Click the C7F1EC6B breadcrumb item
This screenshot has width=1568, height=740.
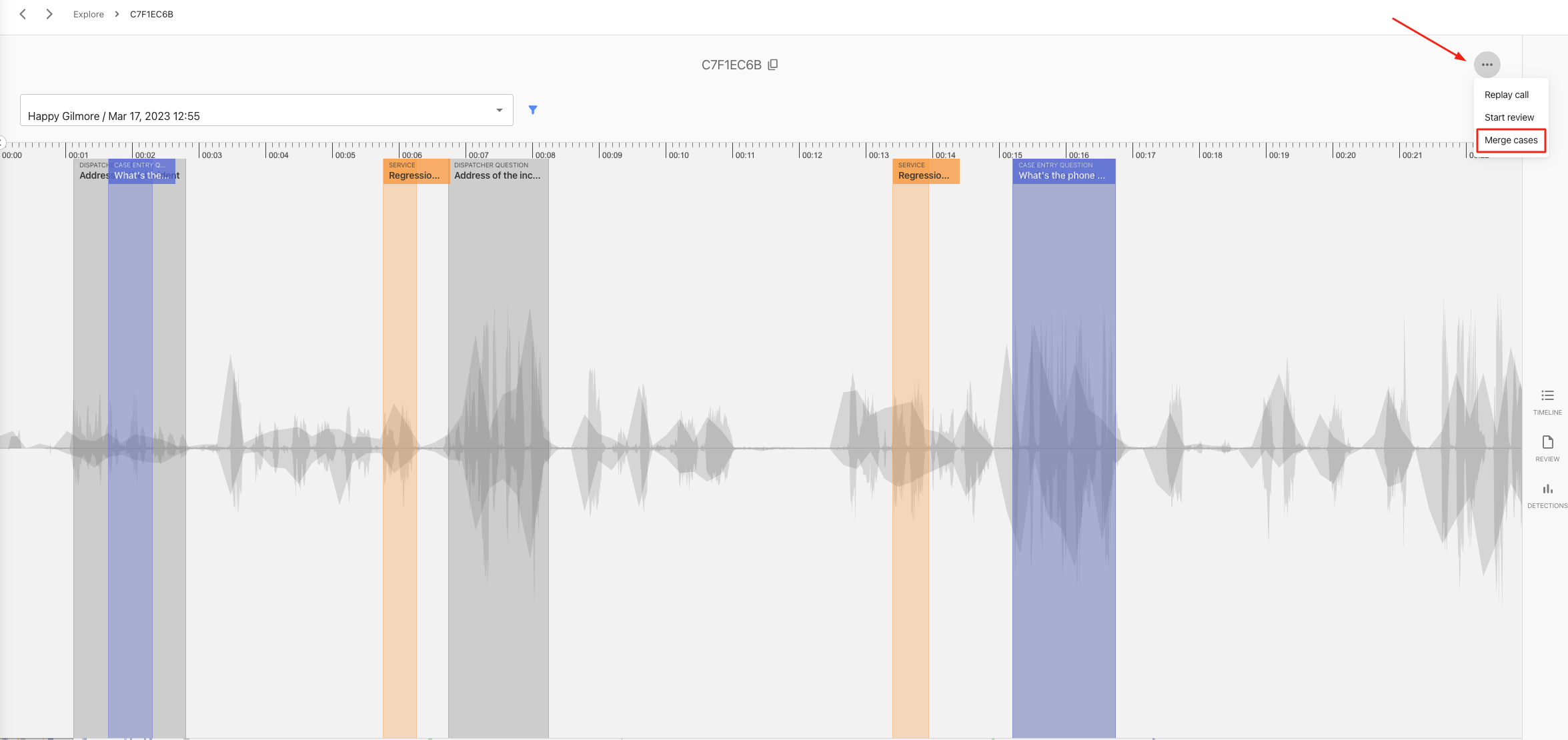151,14
